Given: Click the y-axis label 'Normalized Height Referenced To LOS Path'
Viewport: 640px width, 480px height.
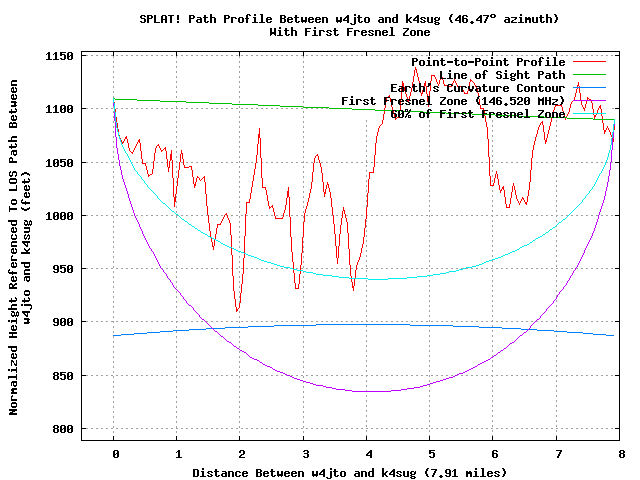Looking at the screenshot, I should (x=13, y=247).
